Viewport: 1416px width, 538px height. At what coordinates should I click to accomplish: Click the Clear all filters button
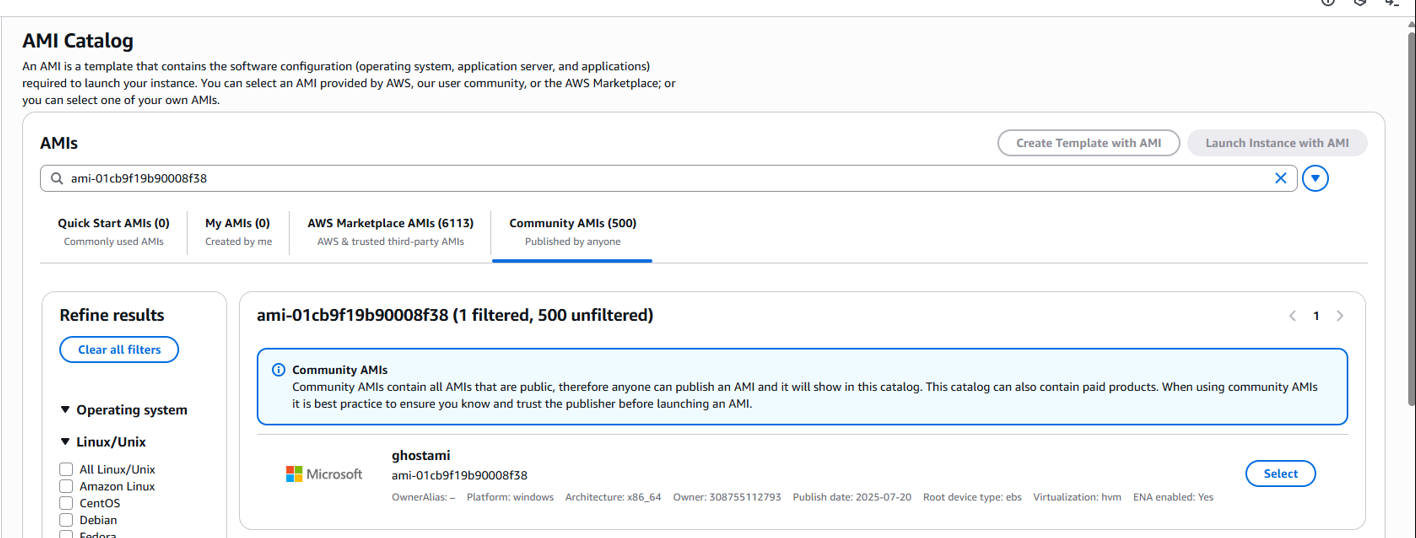point(119,350)
